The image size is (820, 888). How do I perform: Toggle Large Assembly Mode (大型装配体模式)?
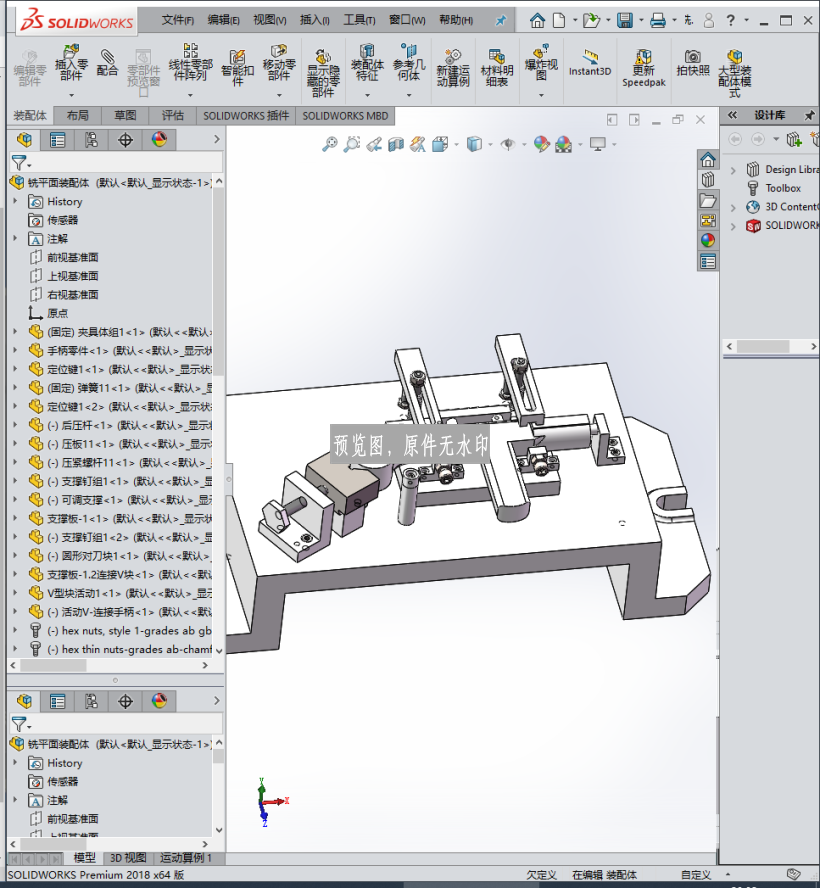[734, 73]
